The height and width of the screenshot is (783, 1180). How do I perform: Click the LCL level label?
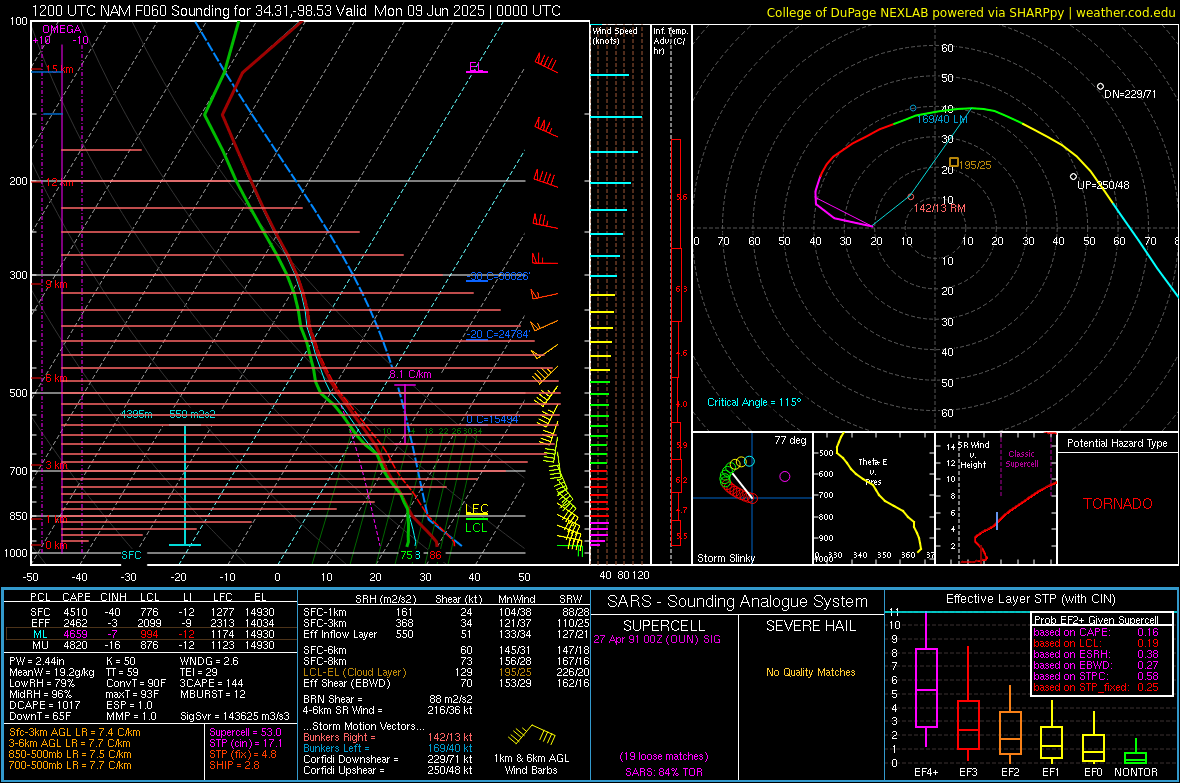pos(476,528)
